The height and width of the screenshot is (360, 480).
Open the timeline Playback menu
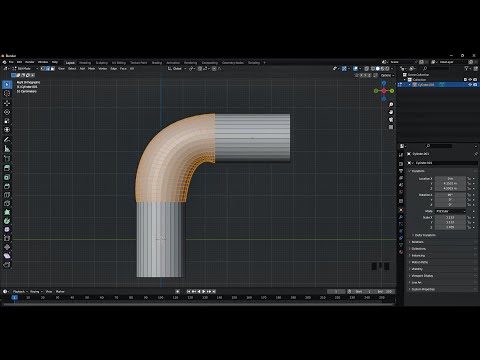tap(20, 291)
